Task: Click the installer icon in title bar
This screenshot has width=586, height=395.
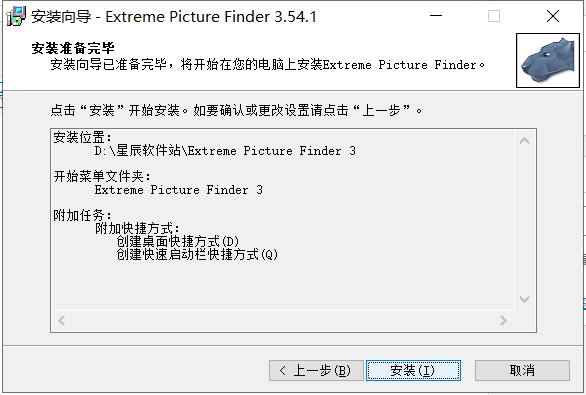Action: tap(16, 16)
